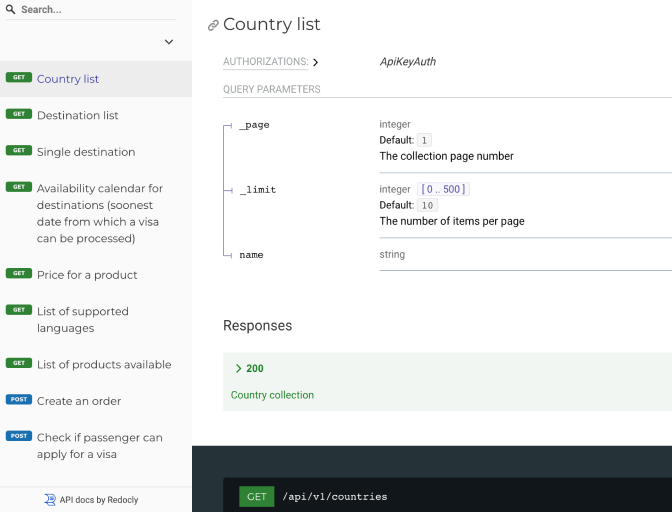The image size is (672, 512).
Task: Collapse the sidebar section using chevron
Action: point(168,42)
